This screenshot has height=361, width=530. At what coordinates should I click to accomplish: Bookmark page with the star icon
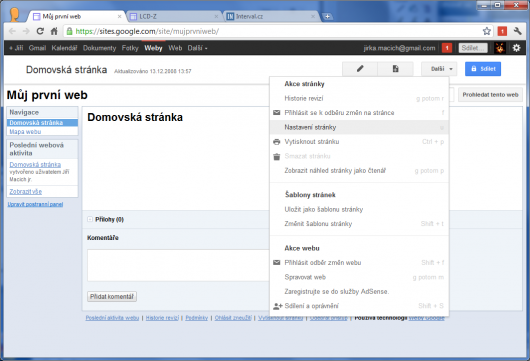coord(486,31)
